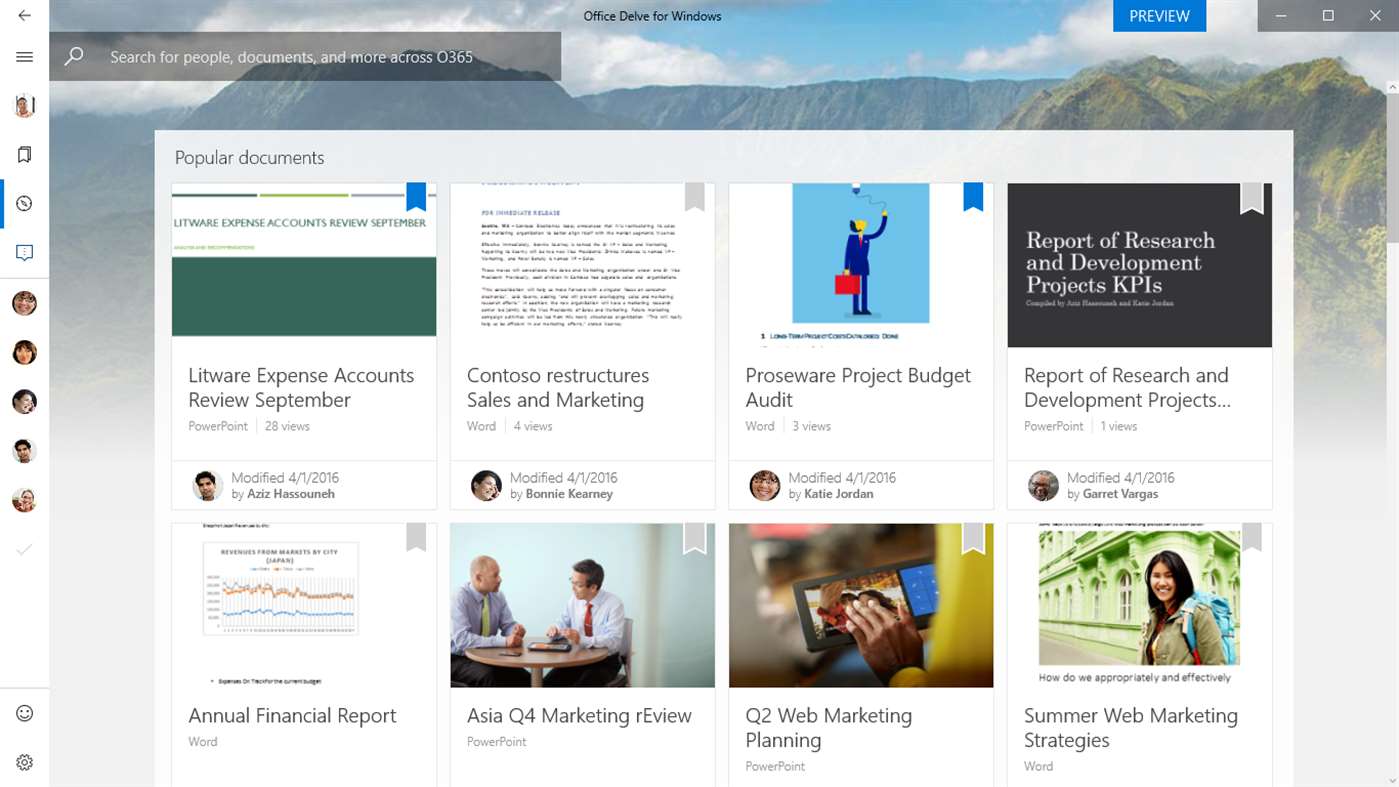Click the smiley feedback icon
The image size is (1399, 787).
24,713
